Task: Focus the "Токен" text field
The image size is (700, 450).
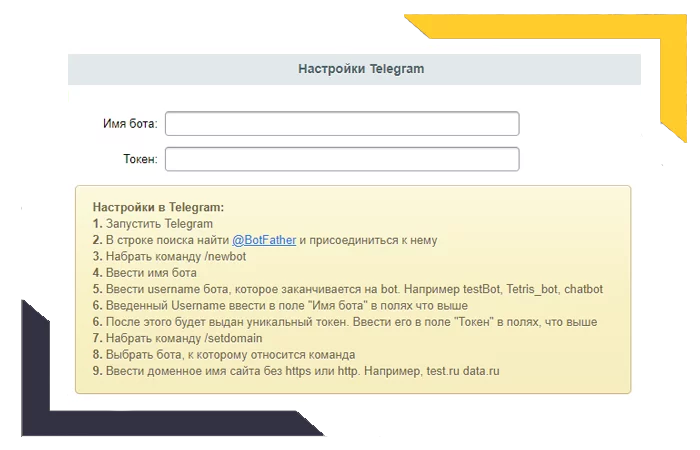Action: coord(342,159)
